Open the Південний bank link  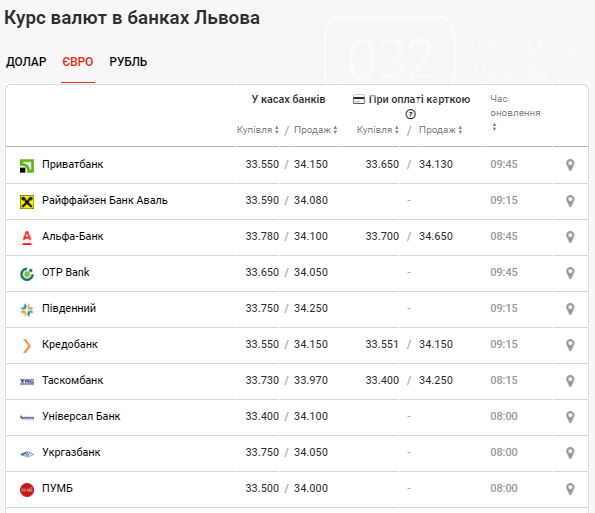(69, 308)
